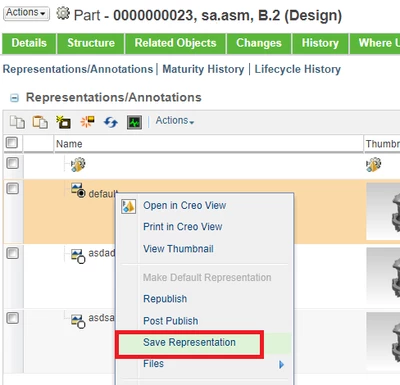This screenshot has width=400, height=385.
Task: Click the Lifecycle History link
Action: tap(297, 69)
